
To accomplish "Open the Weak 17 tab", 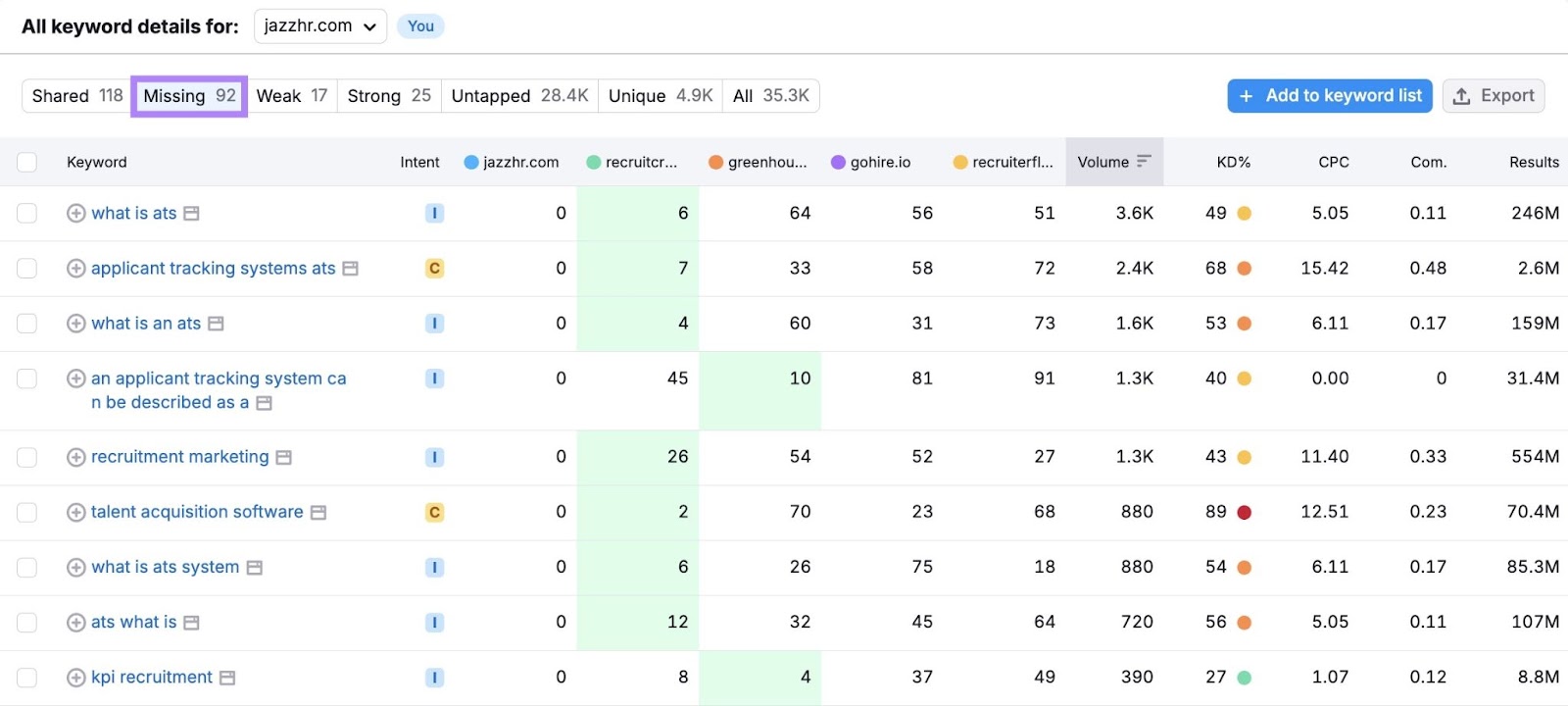I will tap(291, 95).
